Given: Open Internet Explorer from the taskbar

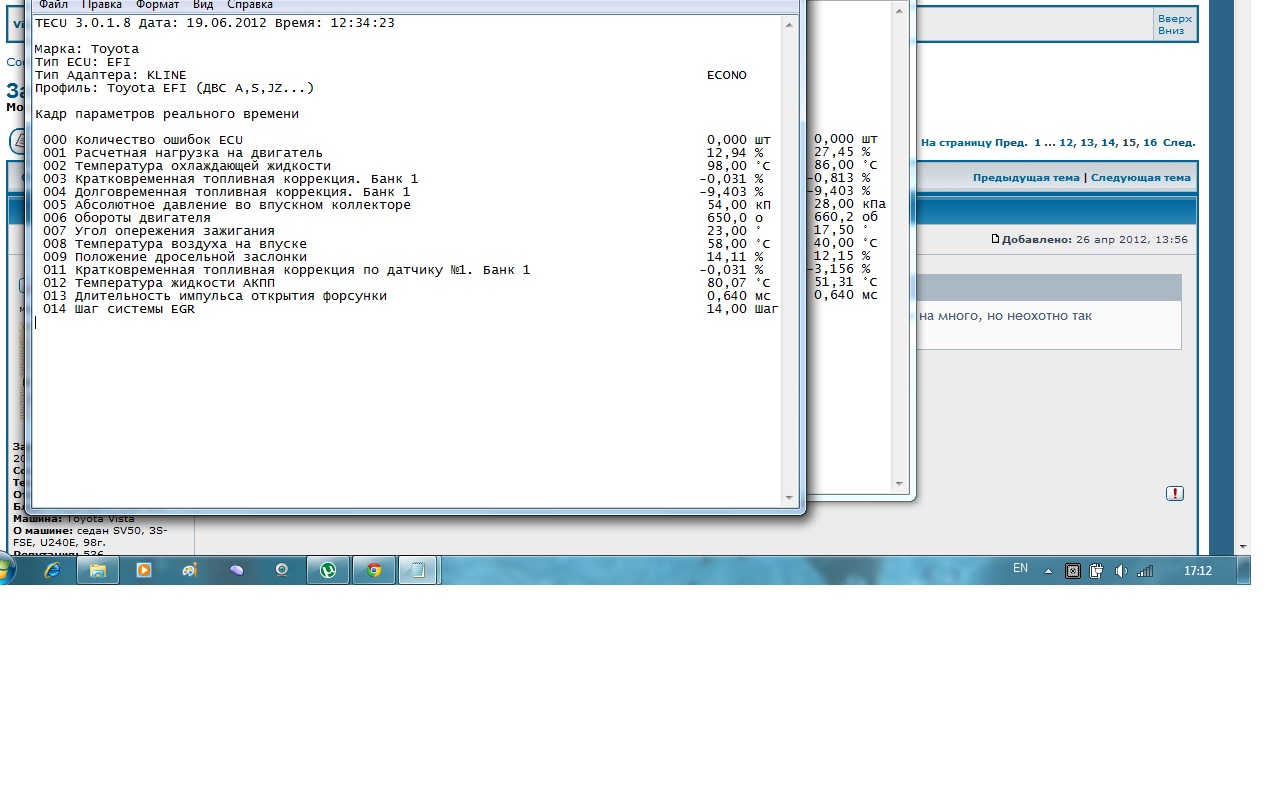Looking at the screenshot, I should coord(52,570).
